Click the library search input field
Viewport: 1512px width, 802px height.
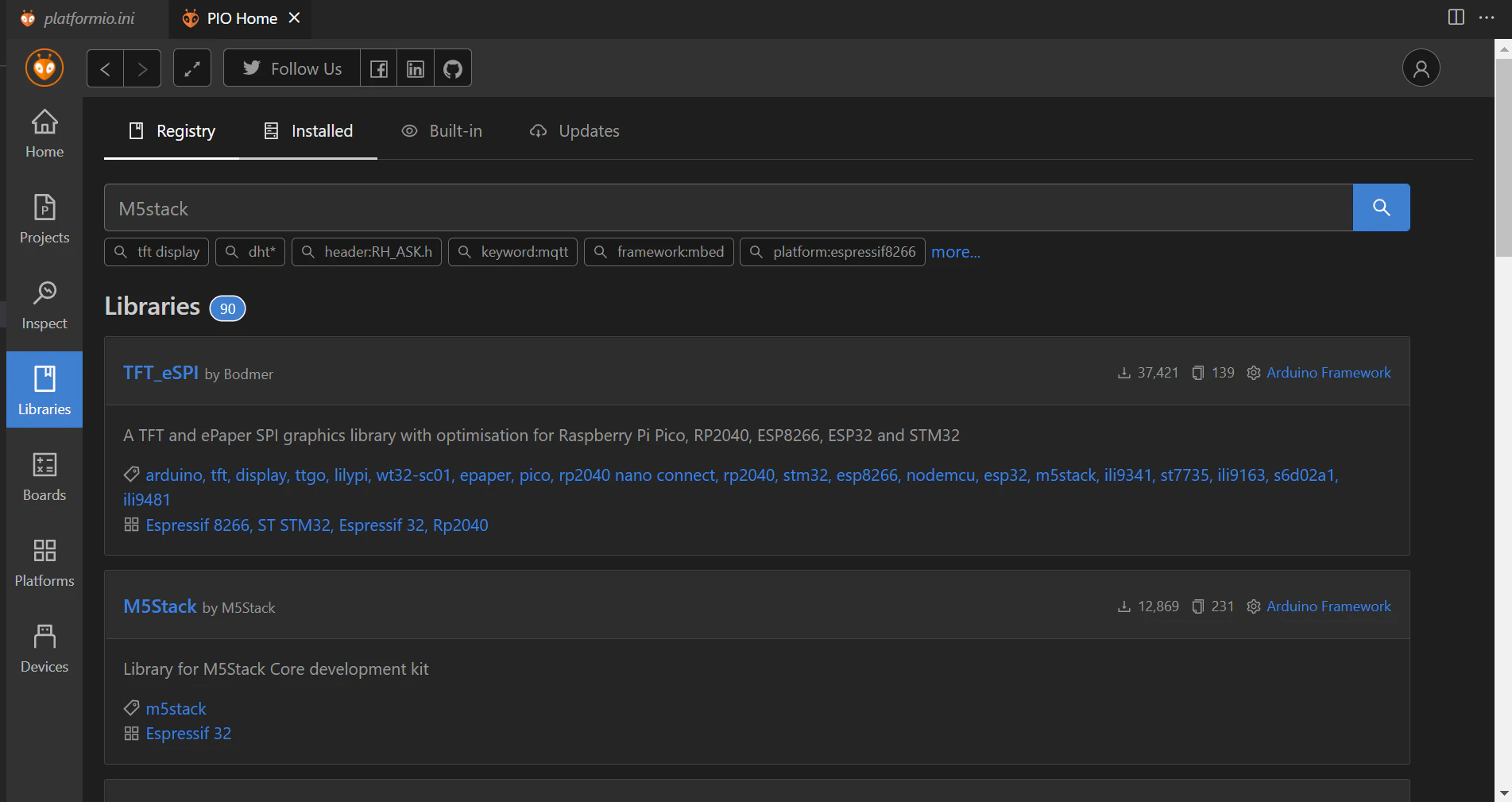(729, 208)
